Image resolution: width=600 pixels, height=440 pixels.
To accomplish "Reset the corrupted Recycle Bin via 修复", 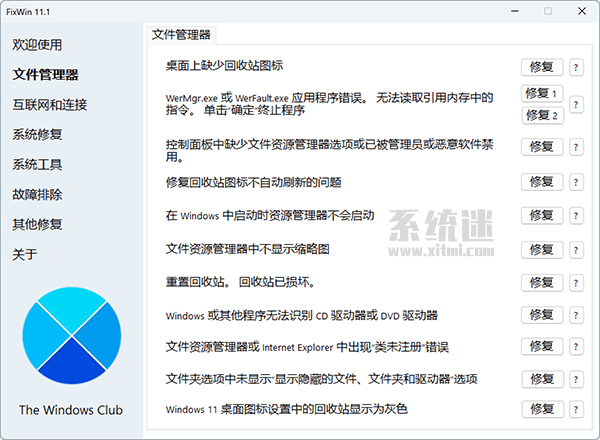I will click(542, 283).
